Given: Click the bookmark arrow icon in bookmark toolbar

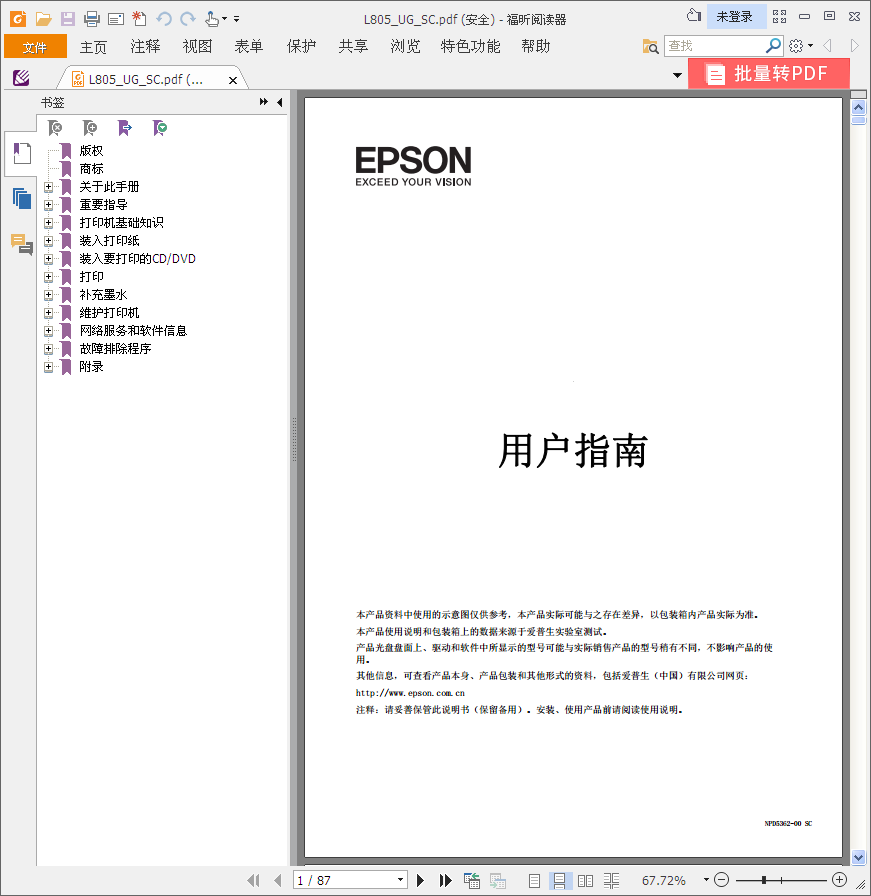Looking at the screenshot, I should tap(125, 128).
